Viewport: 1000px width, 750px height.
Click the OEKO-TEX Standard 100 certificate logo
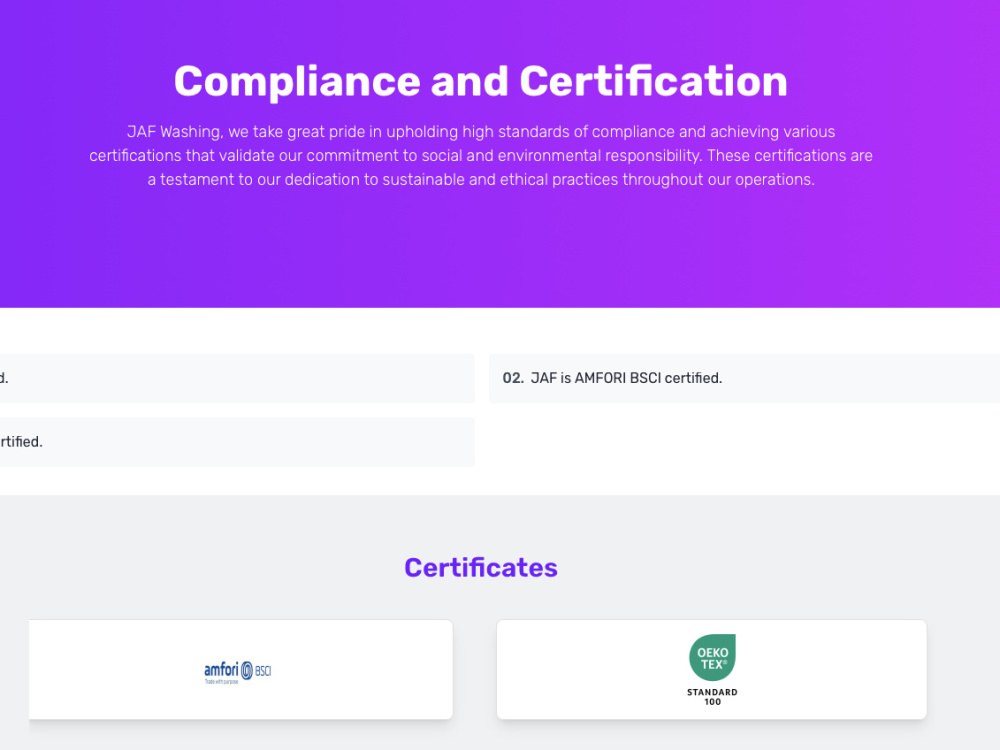point(712,670)
